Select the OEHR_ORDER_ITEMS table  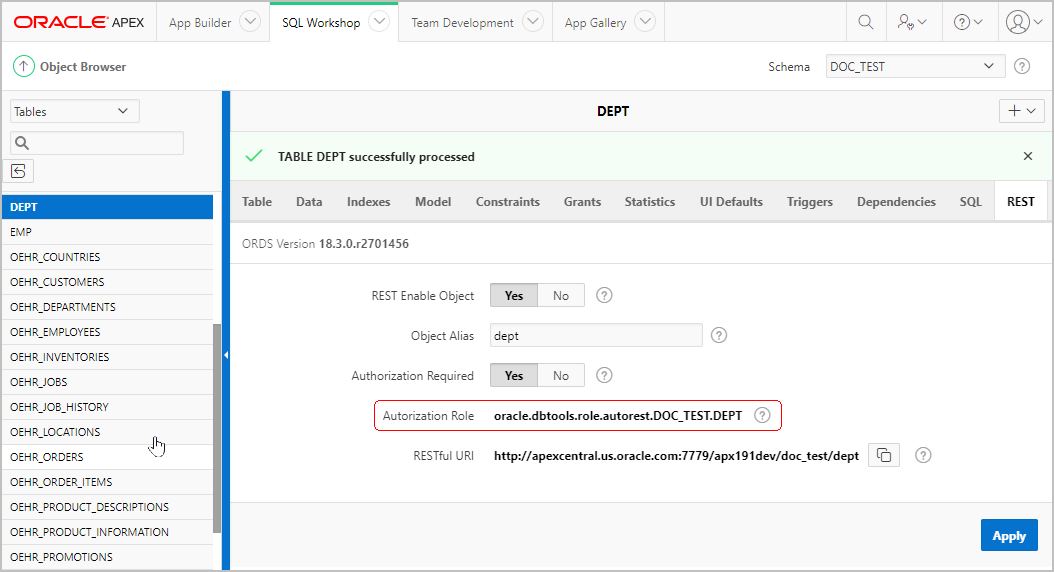point(108,482)
